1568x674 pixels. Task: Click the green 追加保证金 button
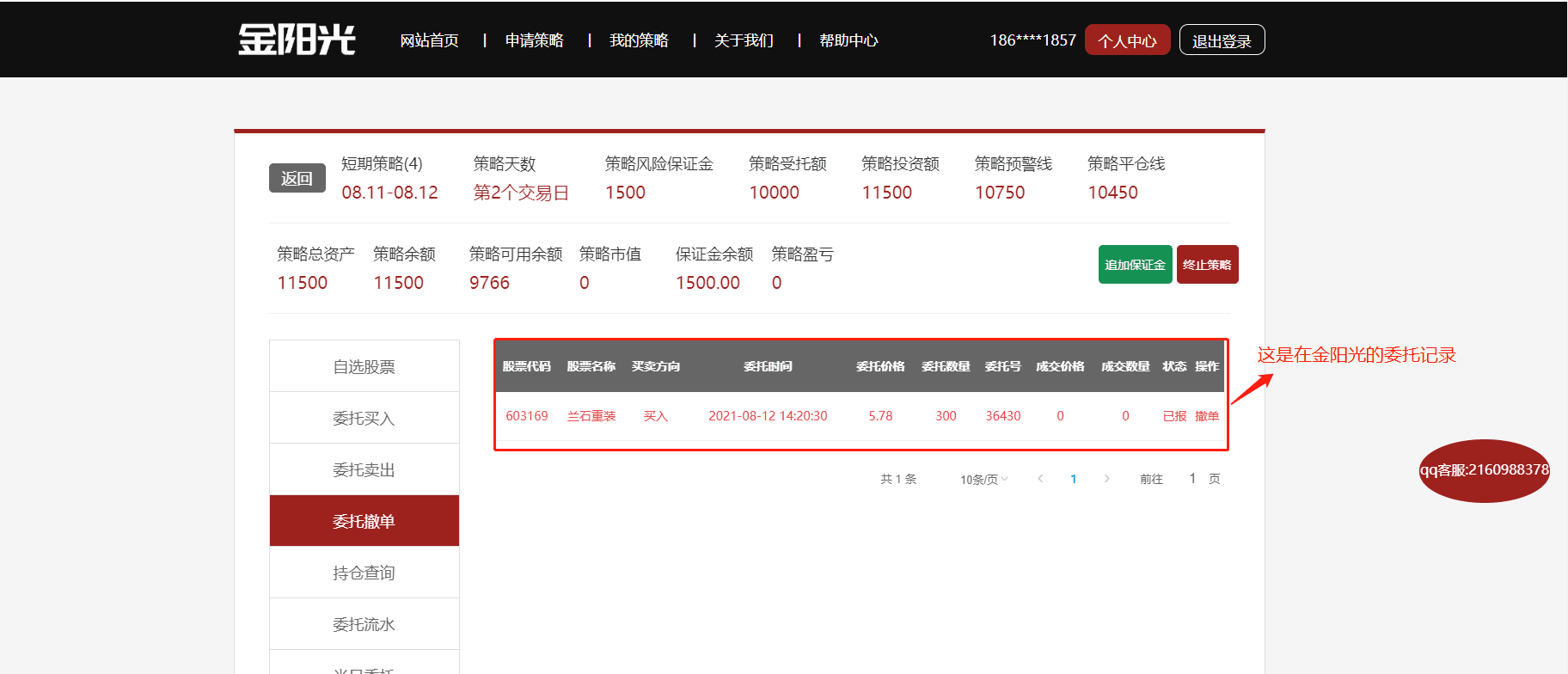[1135, 265]
